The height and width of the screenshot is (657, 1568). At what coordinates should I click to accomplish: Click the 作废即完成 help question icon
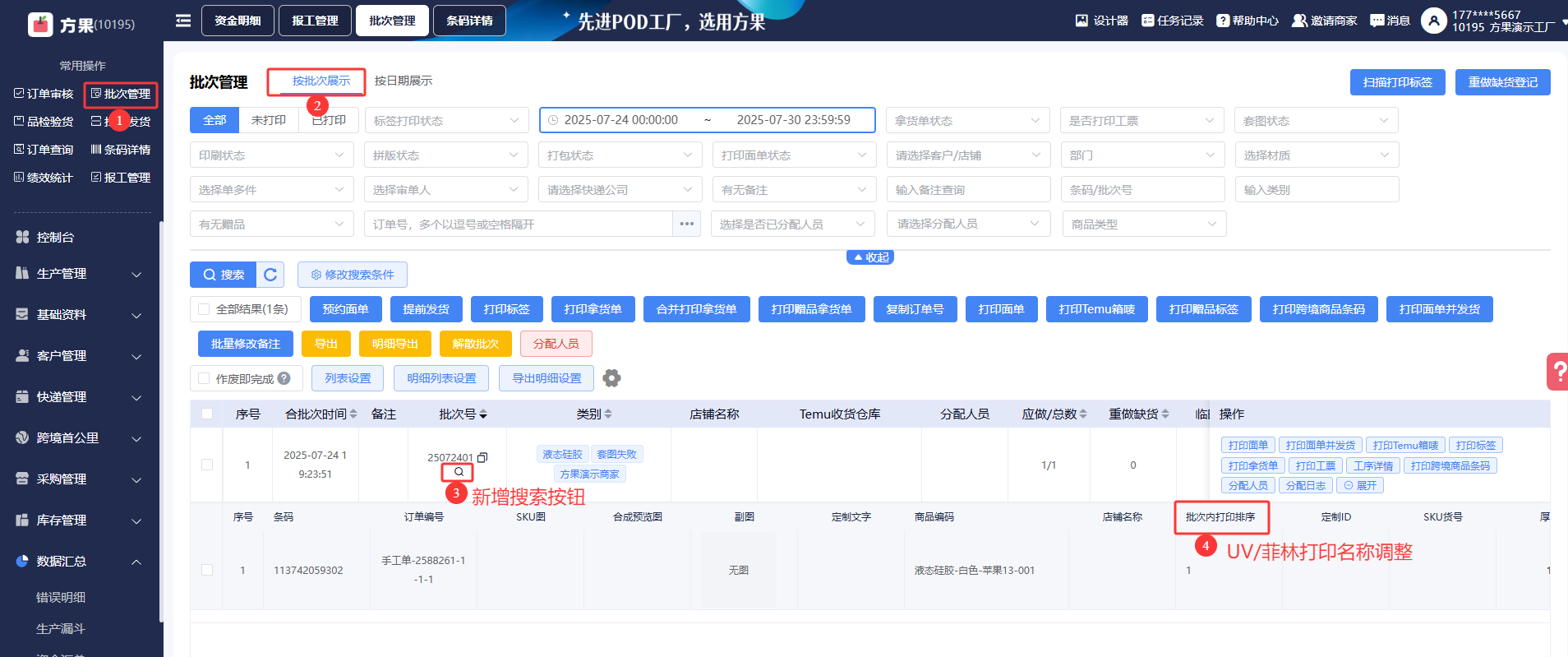[x=284, y=378]
